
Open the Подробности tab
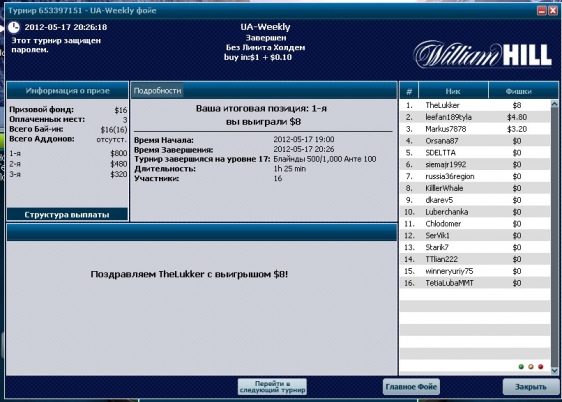[157, 91]
